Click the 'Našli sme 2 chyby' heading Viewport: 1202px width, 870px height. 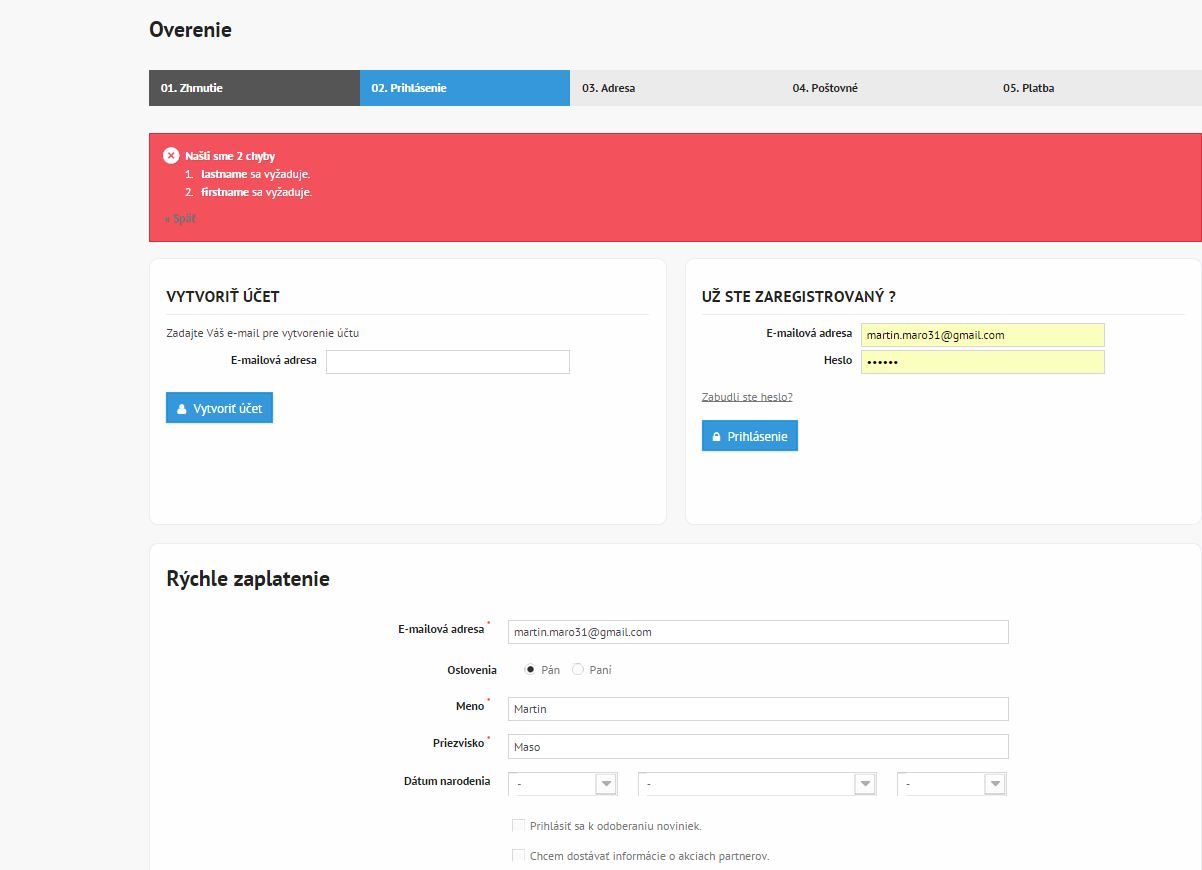click(230, 156)
